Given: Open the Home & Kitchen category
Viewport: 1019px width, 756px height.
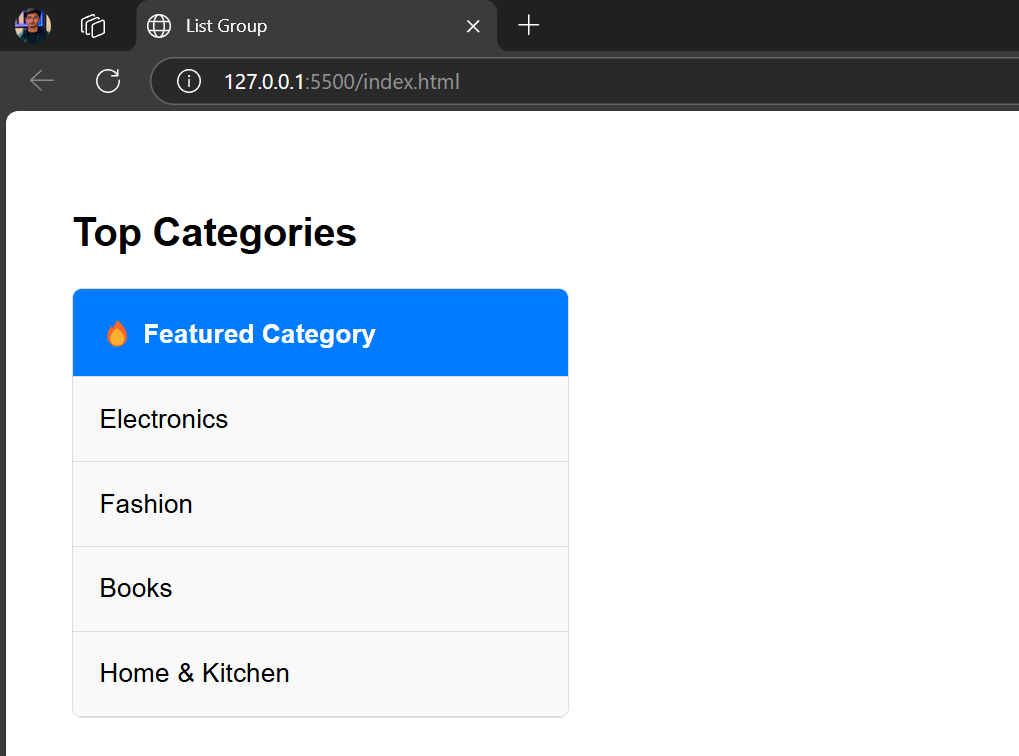Looking at the screenshot, I should (320, 673).
